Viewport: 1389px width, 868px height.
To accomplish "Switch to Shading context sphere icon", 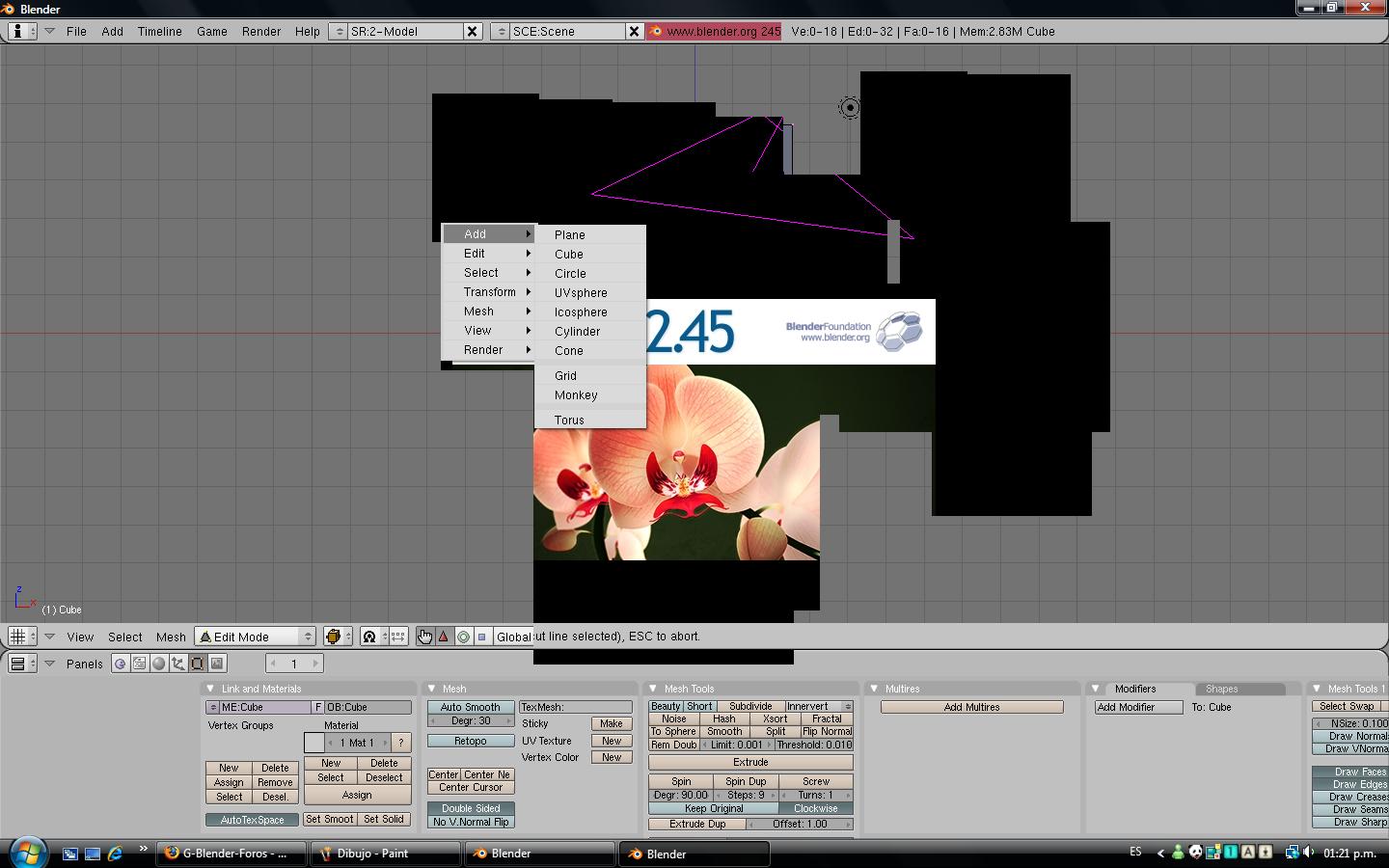I will pos(159,664).
